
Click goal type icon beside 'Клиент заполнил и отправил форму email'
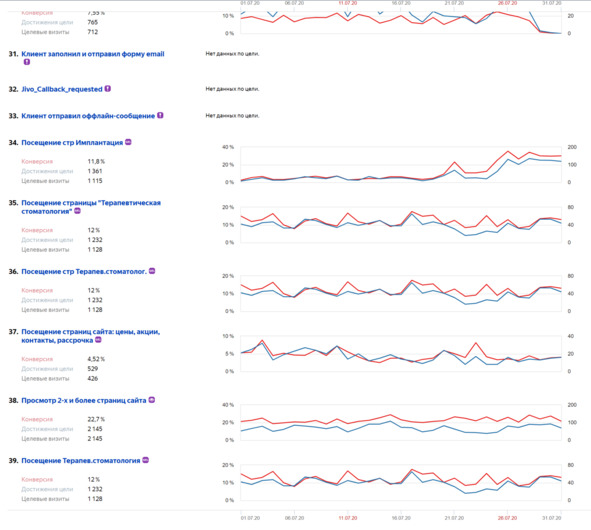(27, 62)
